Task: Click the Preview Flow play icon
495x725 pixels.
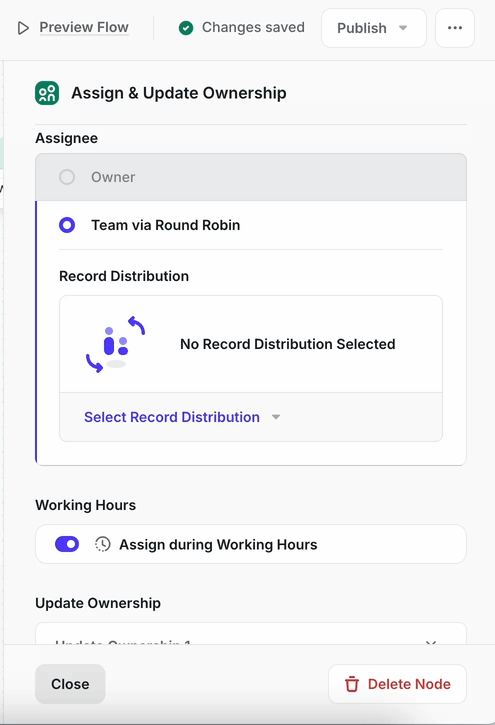Action: click(x=23, y=28)
